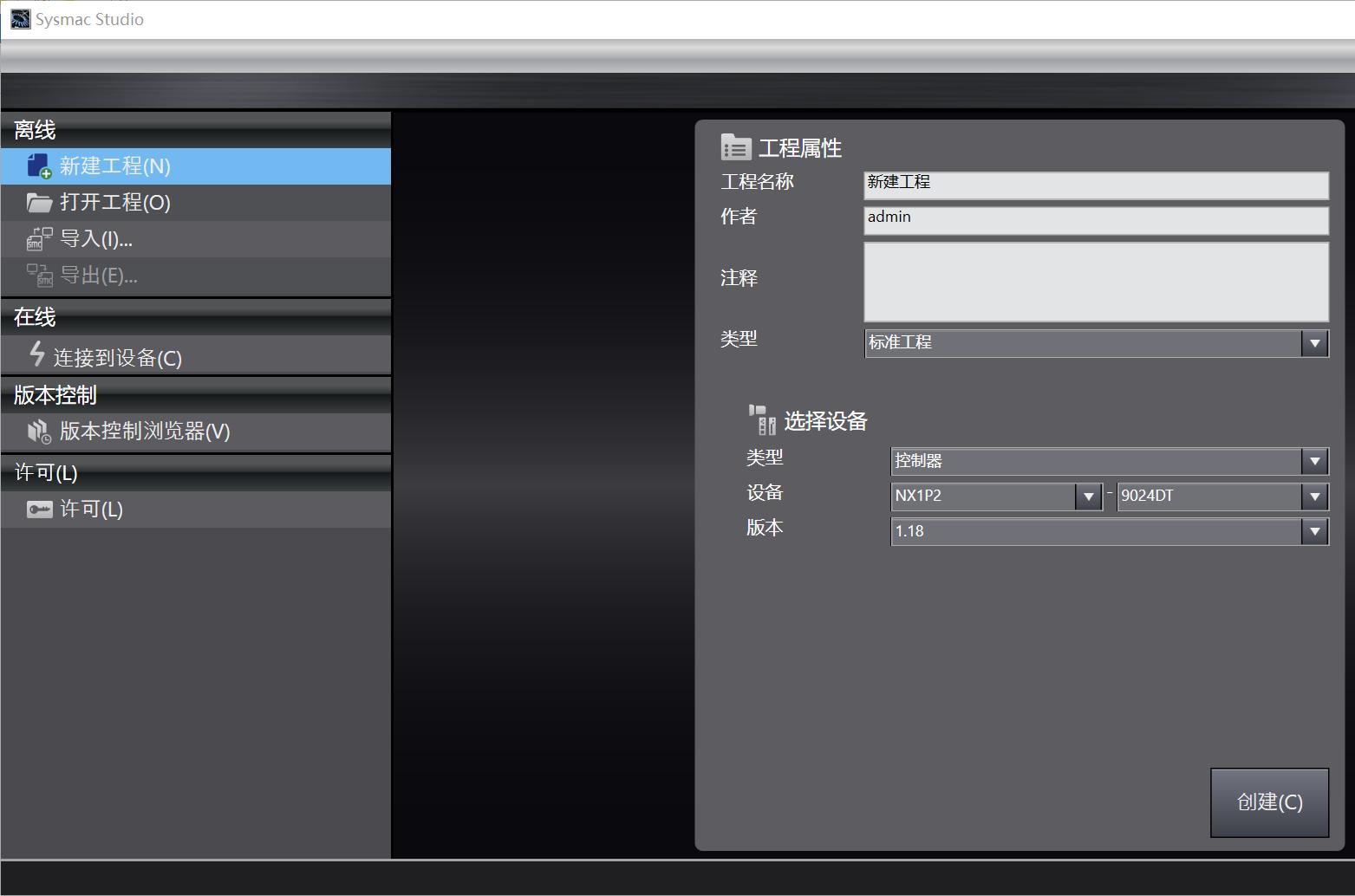Click the 工程名称 label

(757, 182)
